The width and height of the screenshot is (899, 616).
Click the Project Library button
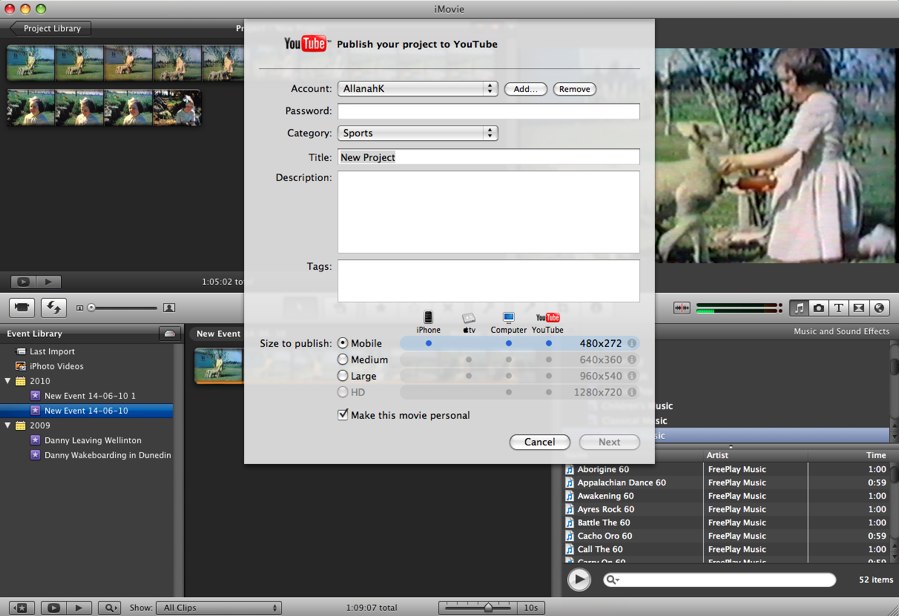point(50,28)
